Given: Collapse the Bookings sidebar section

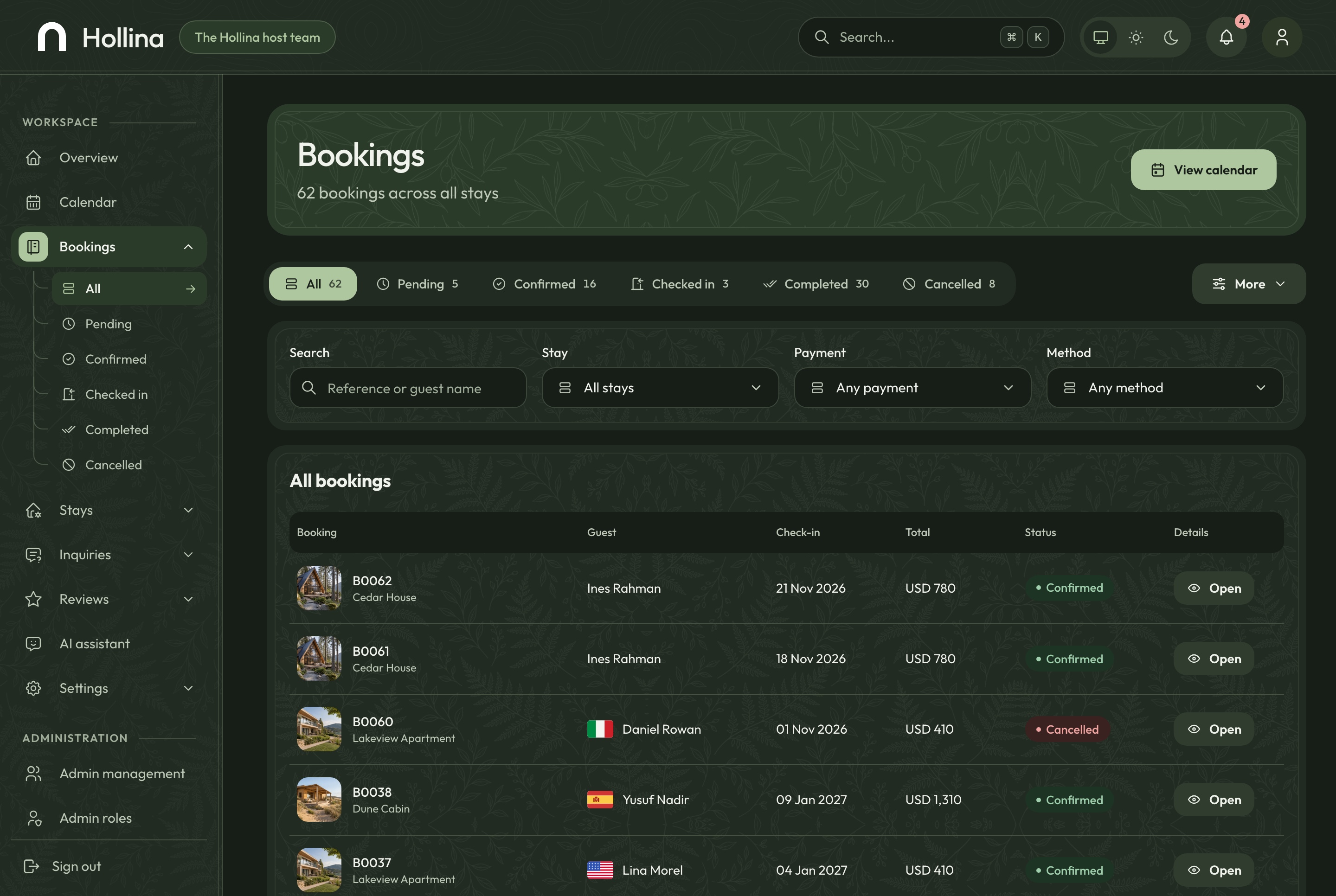Looking at the screenshot, I should (x=188, y=247).
